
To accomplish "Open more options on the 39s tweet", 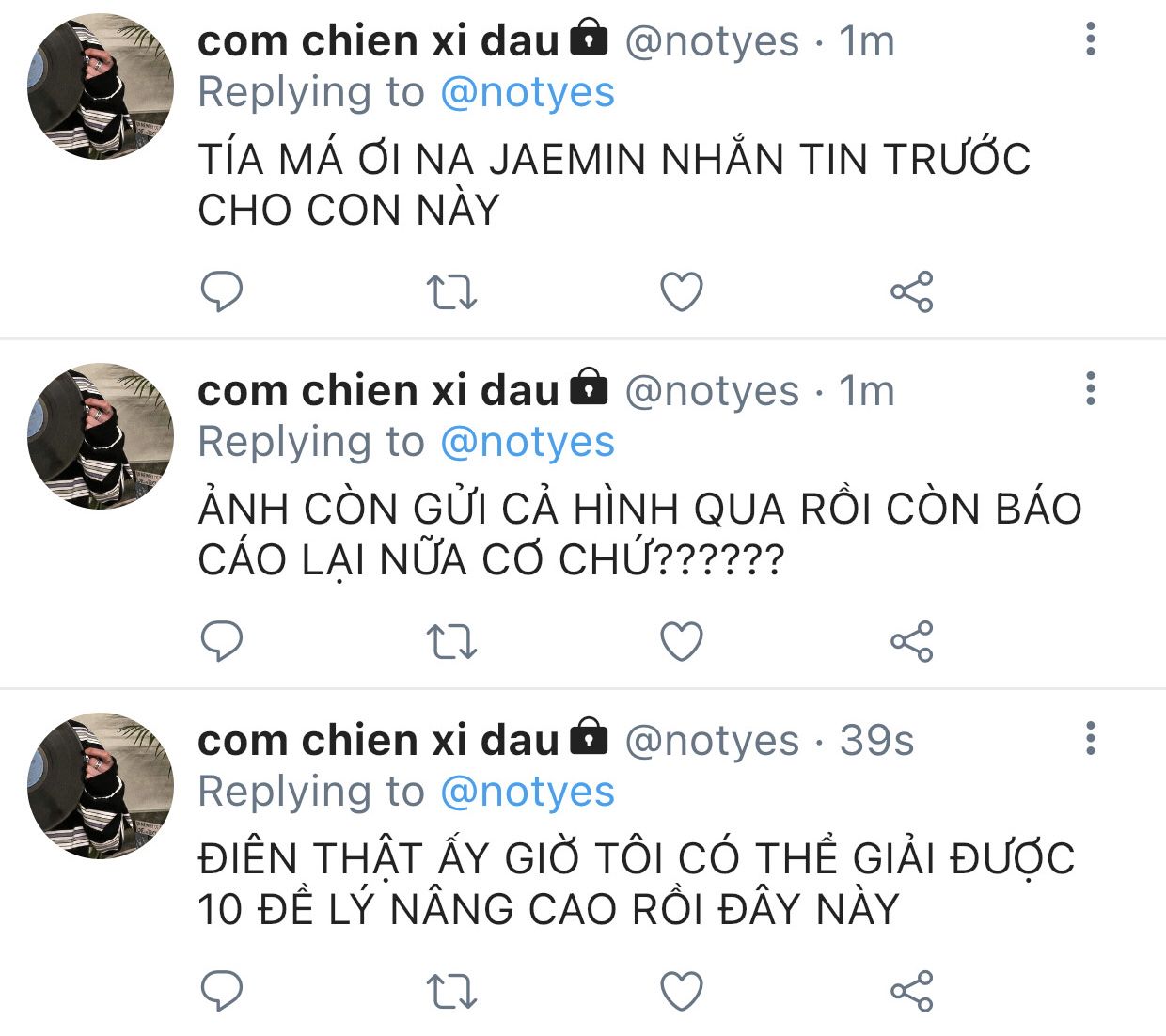I will [x=1091, y=738].
